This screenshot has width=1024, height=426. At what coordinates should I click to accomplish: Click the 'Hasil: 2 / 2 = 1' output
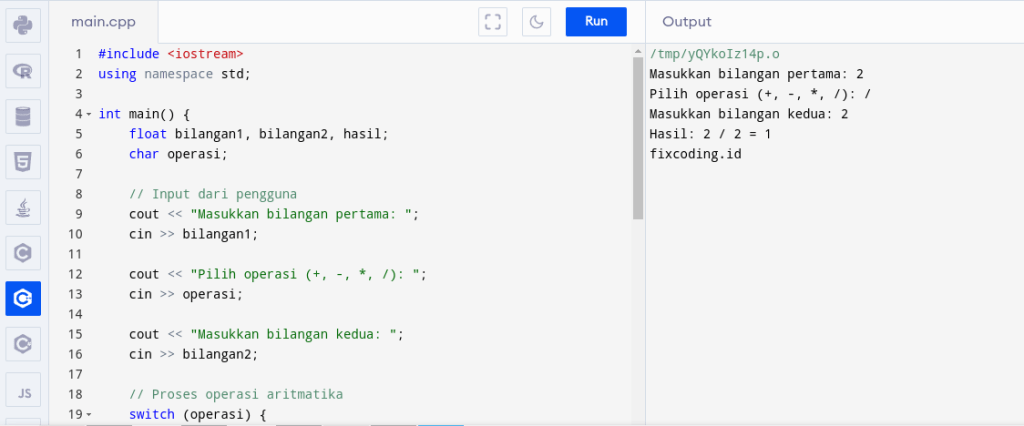[x=711, y=134]
